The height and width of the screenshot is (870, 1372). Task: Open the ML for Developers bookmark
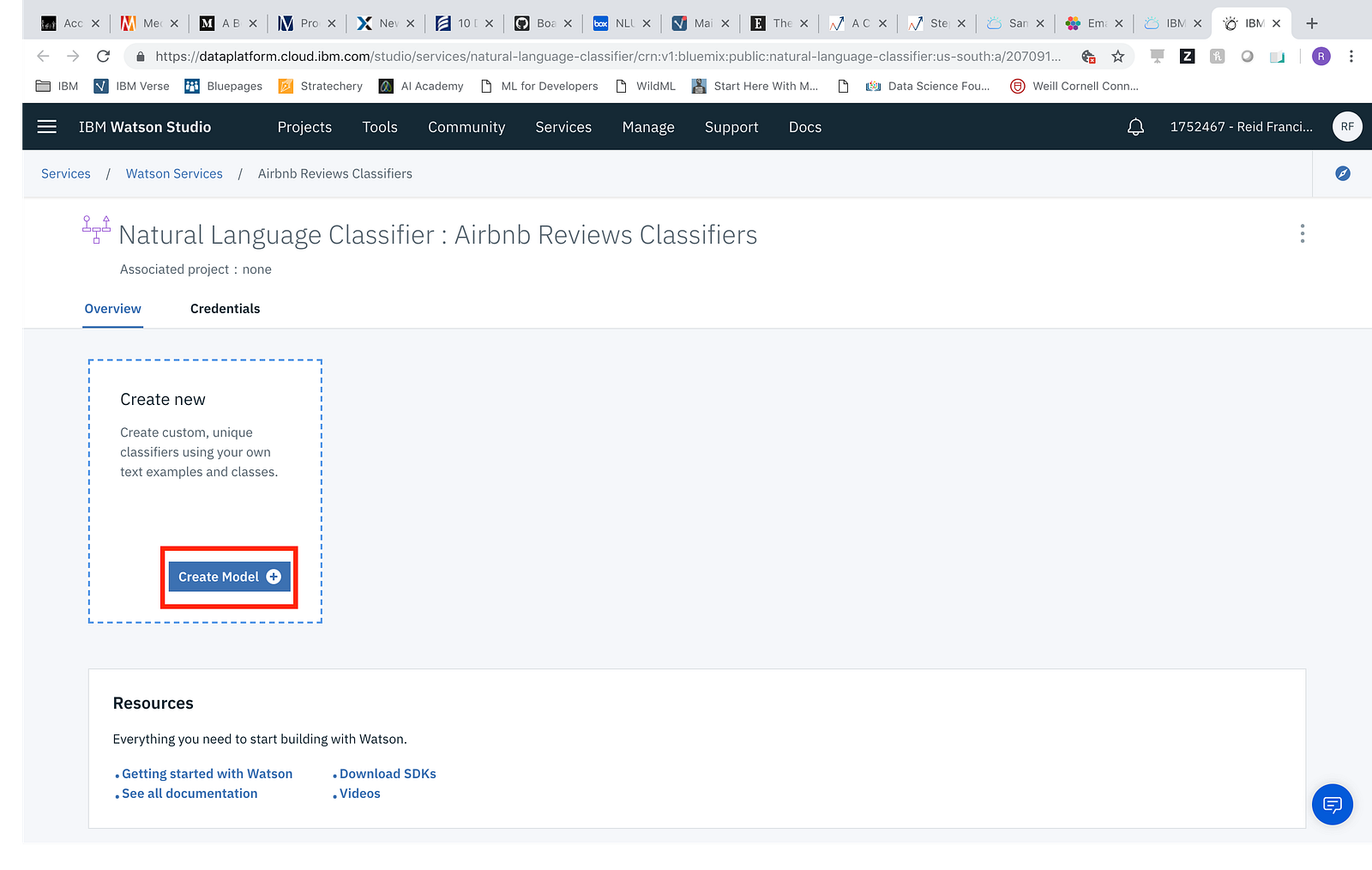coord(539,86)
